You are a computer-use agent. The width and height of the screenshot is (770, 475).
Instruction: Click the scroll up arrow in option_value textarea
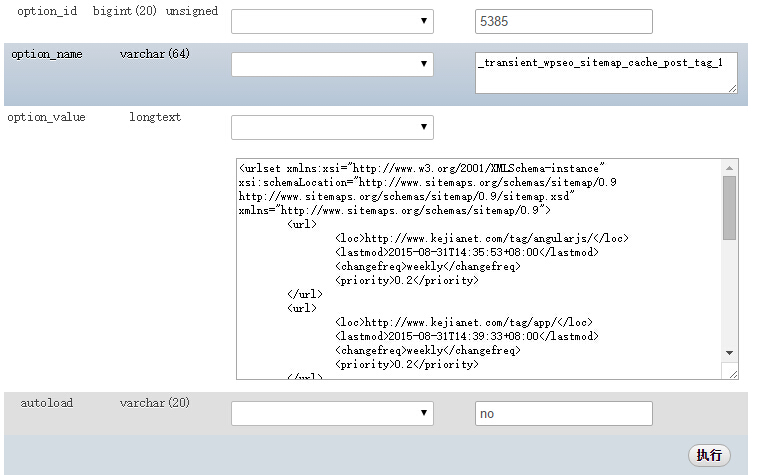coord(730,167)
